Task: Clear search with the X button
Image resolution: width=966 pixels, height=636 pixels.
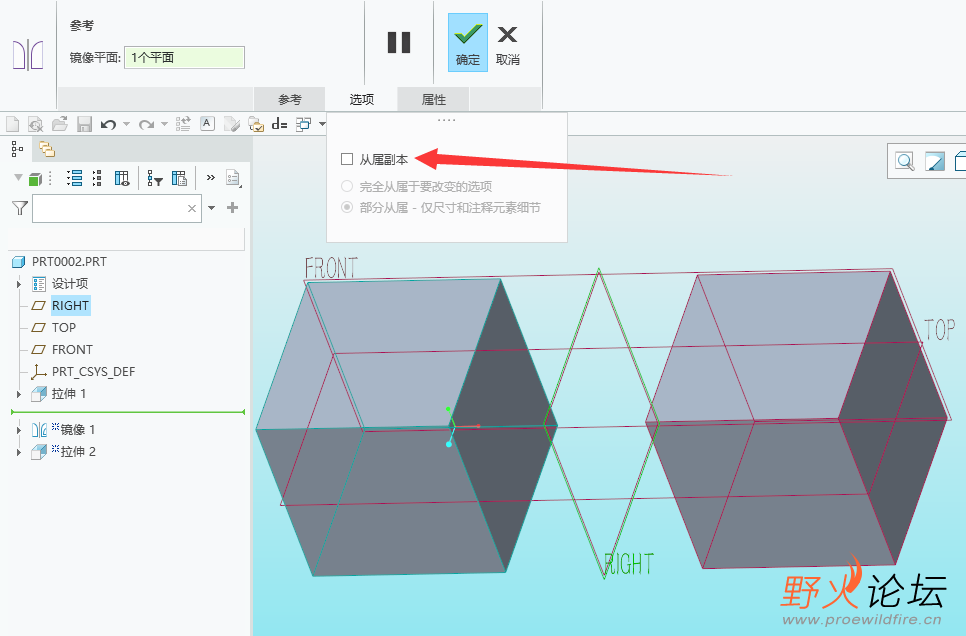Action: tap(192, 208)
